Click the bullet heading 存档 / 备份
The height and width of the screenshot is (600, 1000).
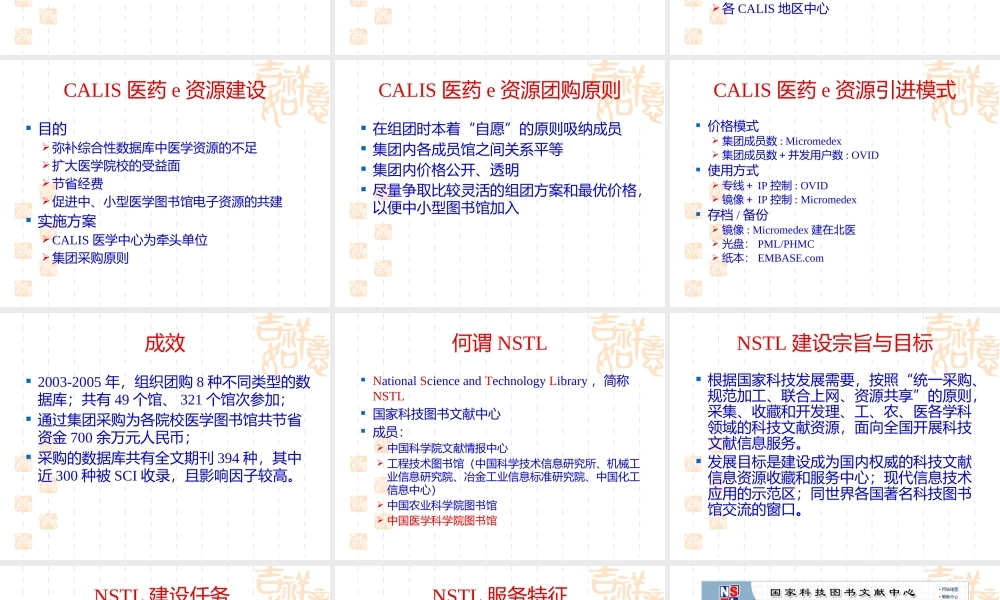[x=737, y=215]
